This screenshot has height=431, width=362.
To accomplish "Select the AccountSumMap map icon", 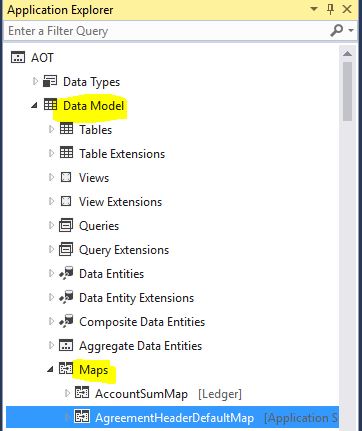I will pyautogui.click(x=82, y=393).
